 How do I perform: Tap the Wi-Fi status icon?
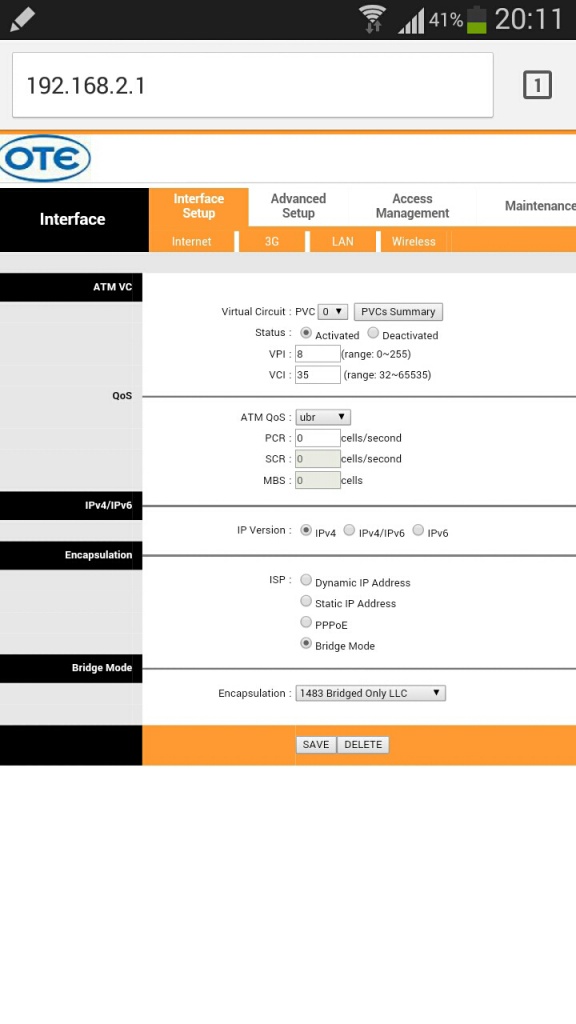pos(373,19)
